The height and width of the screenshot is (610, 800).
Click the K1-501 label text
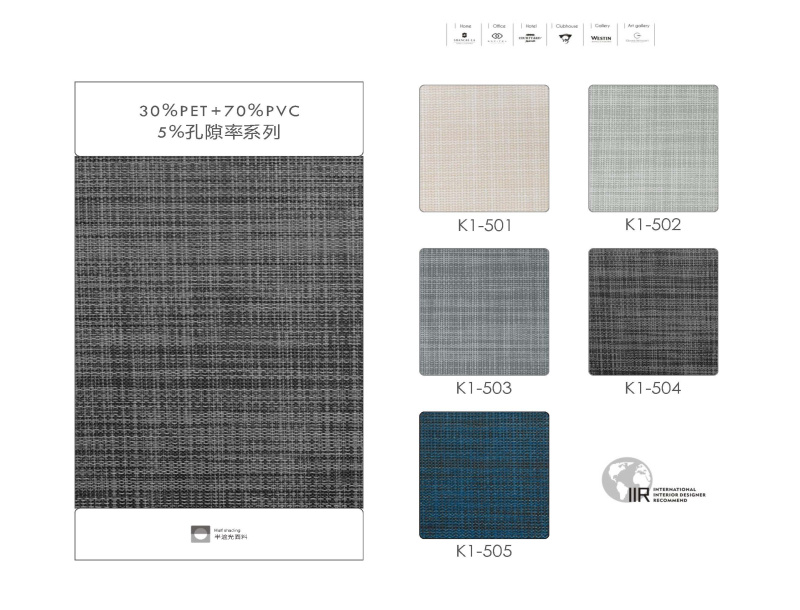coord(484,226)
